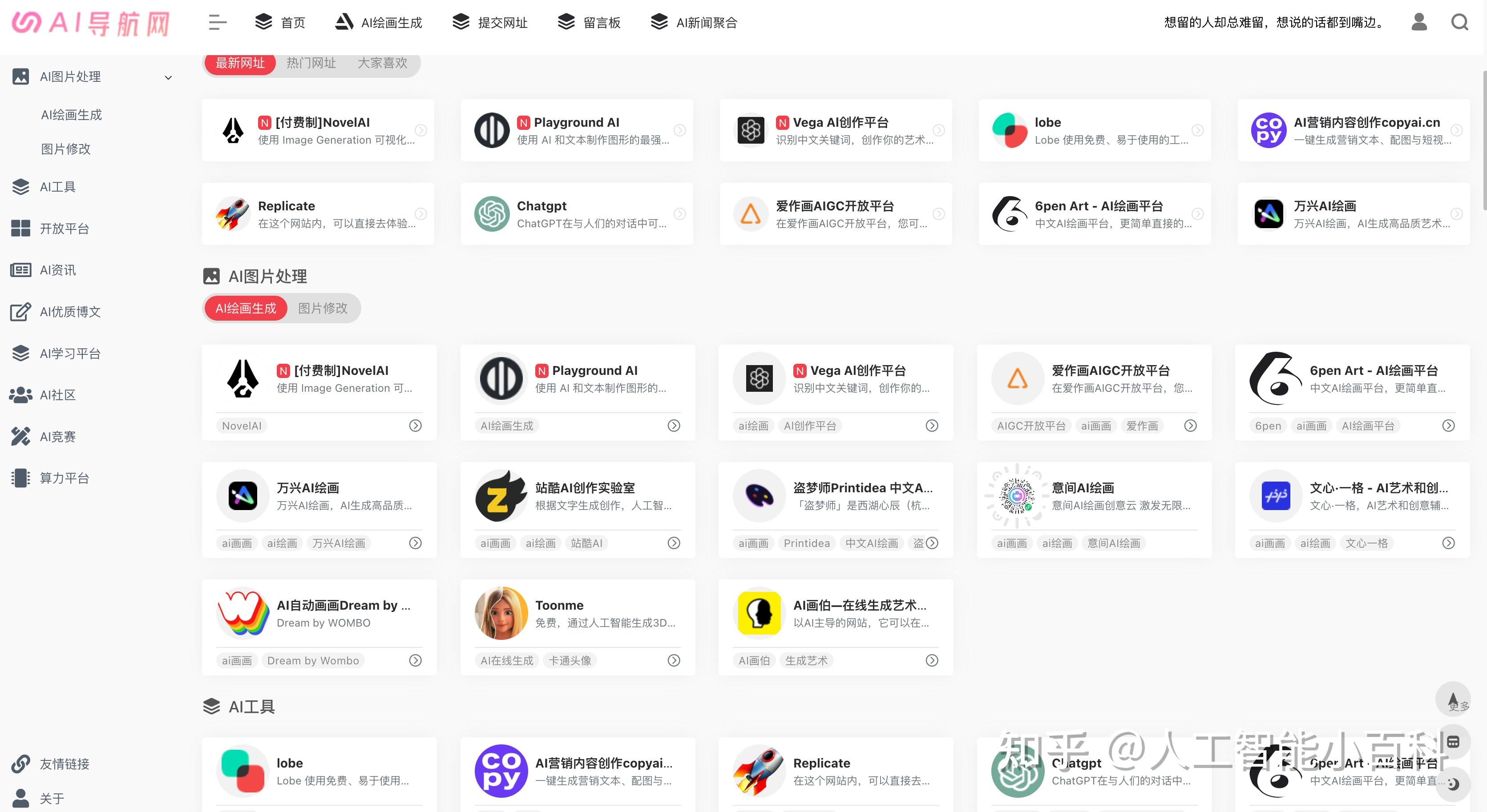Click the 万兴AI绘画 icon in latest sites
Screen dimensions: 1487x812
[x=1268, y=214]
